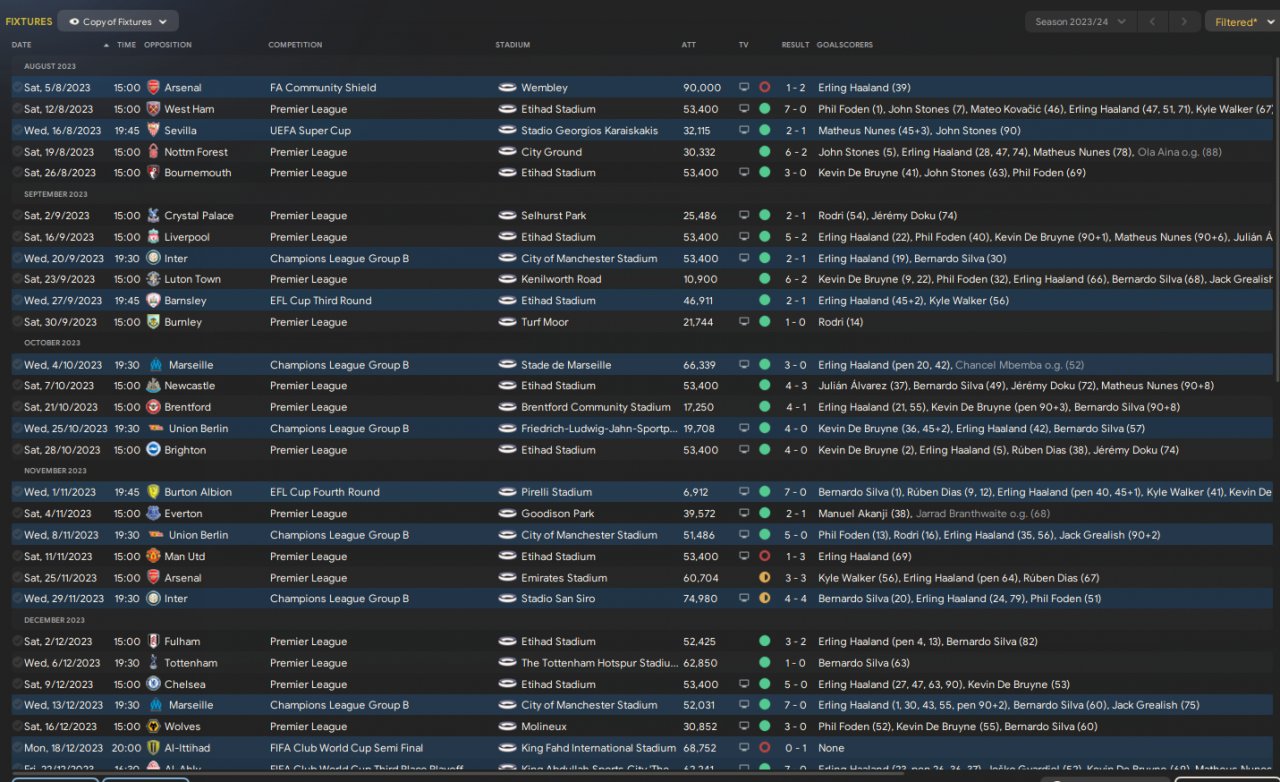1280x782 pixels.
Task: Click the Burnley club badge
Action: tap(153, 322)
